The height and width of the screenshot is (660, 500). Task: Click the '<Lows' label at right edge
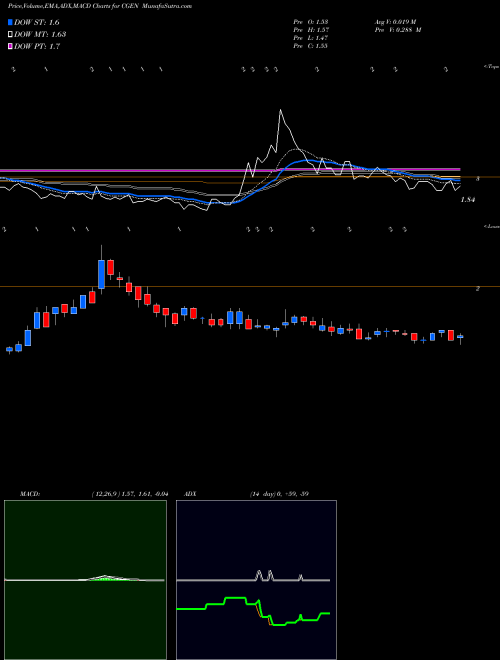[492, 226]
